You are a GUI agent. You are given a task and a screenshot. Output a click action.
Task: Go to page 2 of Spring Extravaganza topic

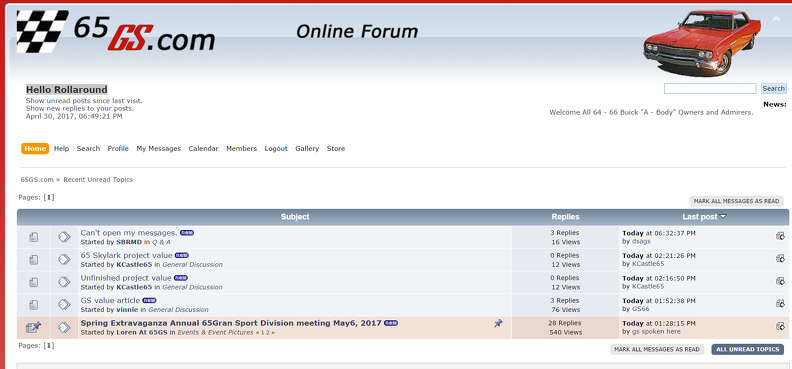268,333
